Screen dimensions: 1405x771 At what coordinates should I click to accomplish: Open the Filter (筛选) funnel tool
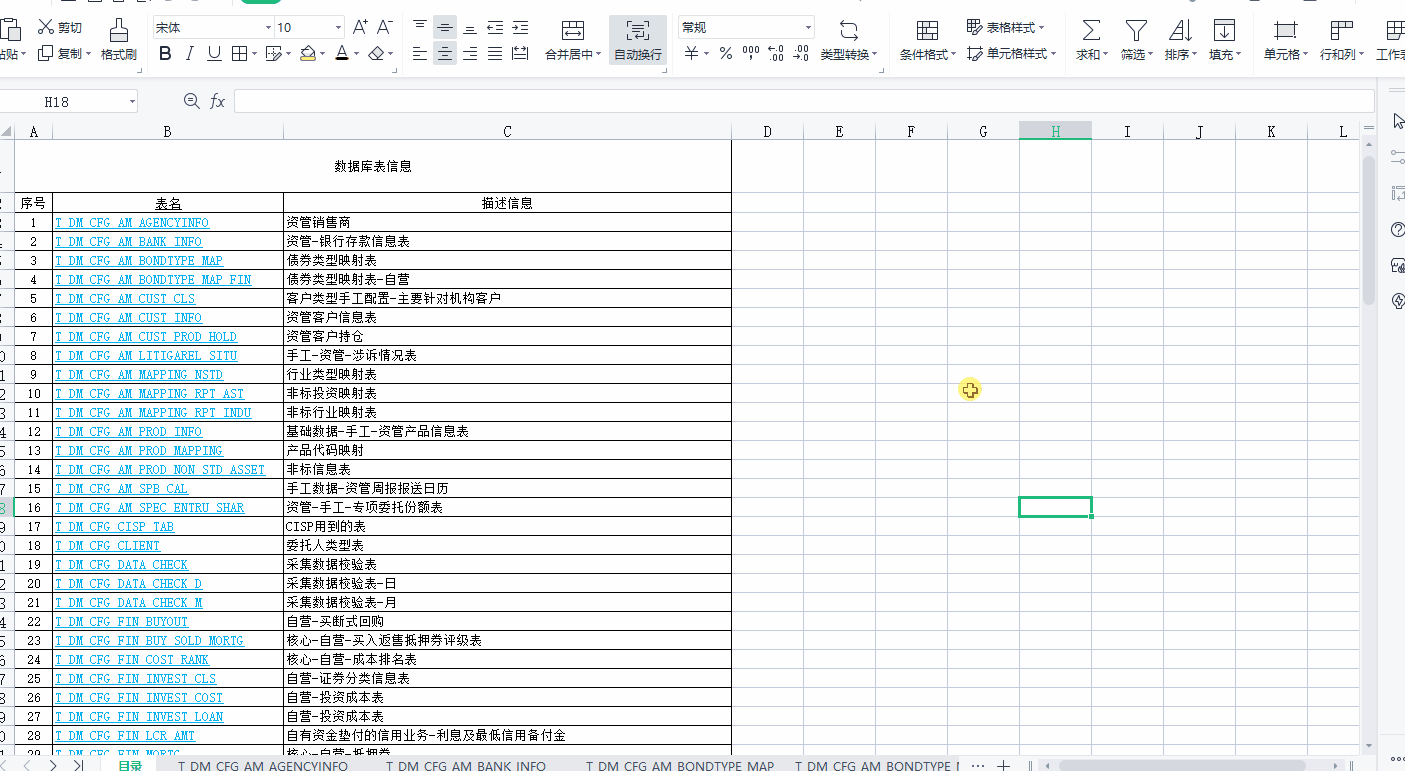(x=1136, y=30)
